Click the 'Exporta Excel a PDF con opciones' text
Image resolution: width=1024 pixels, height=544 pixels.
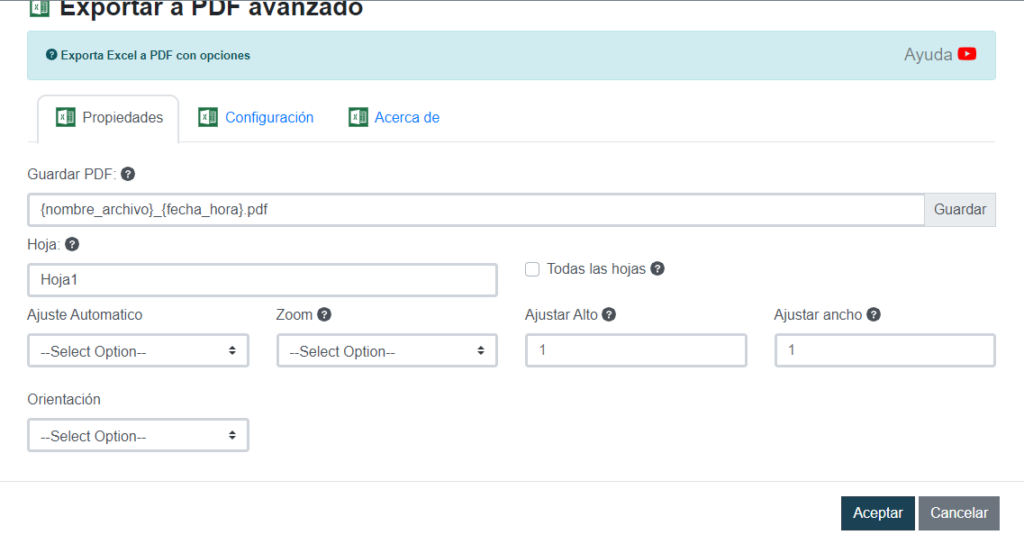click(155, 56)
